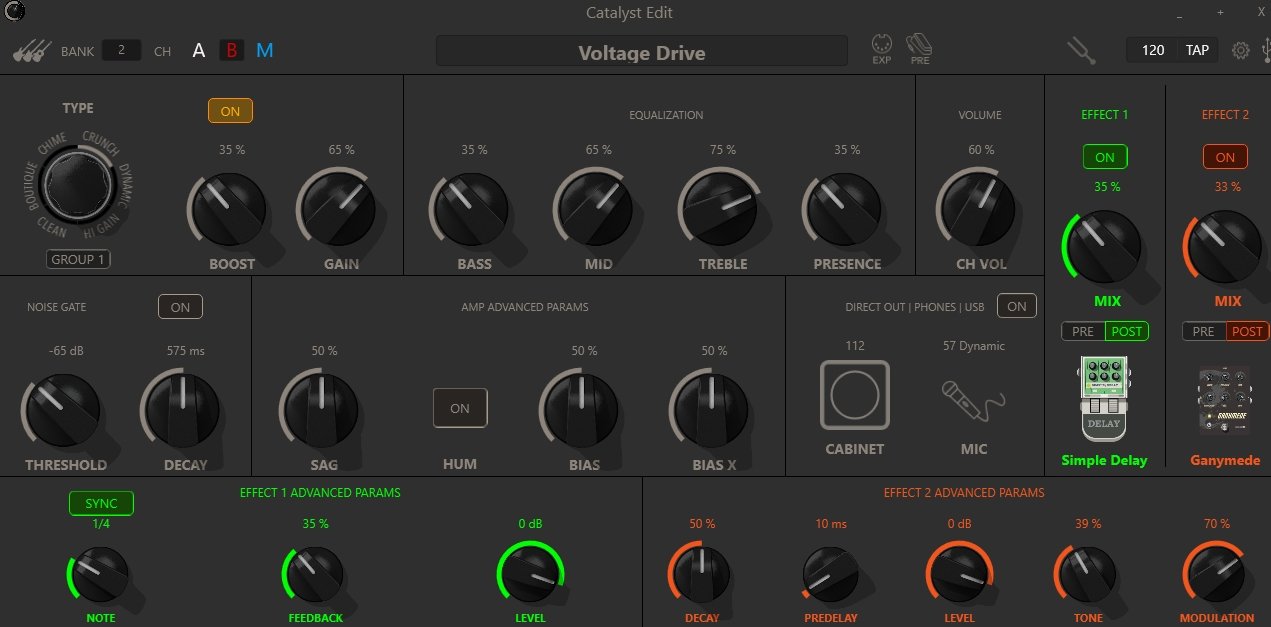This screenshot has width=1271, height=627.
Task: Toggle the Hum ON switch
Action: [x=460, y=408]
